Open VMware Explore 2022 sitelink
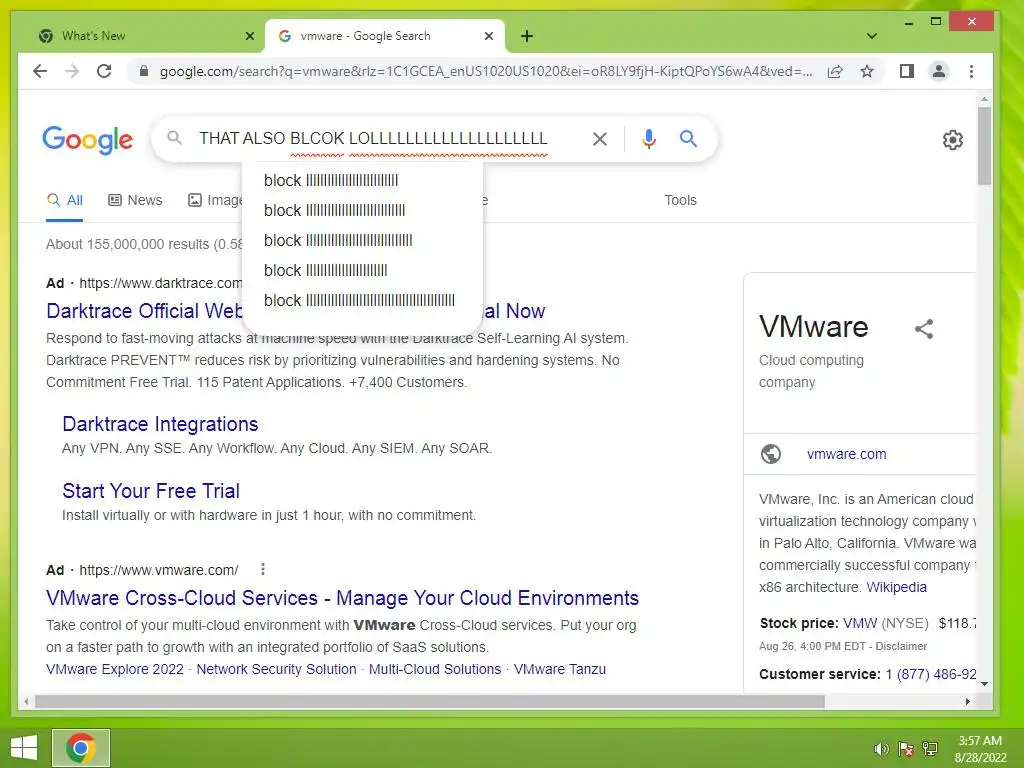1024x768 pixels. click(x=115, y=669)
